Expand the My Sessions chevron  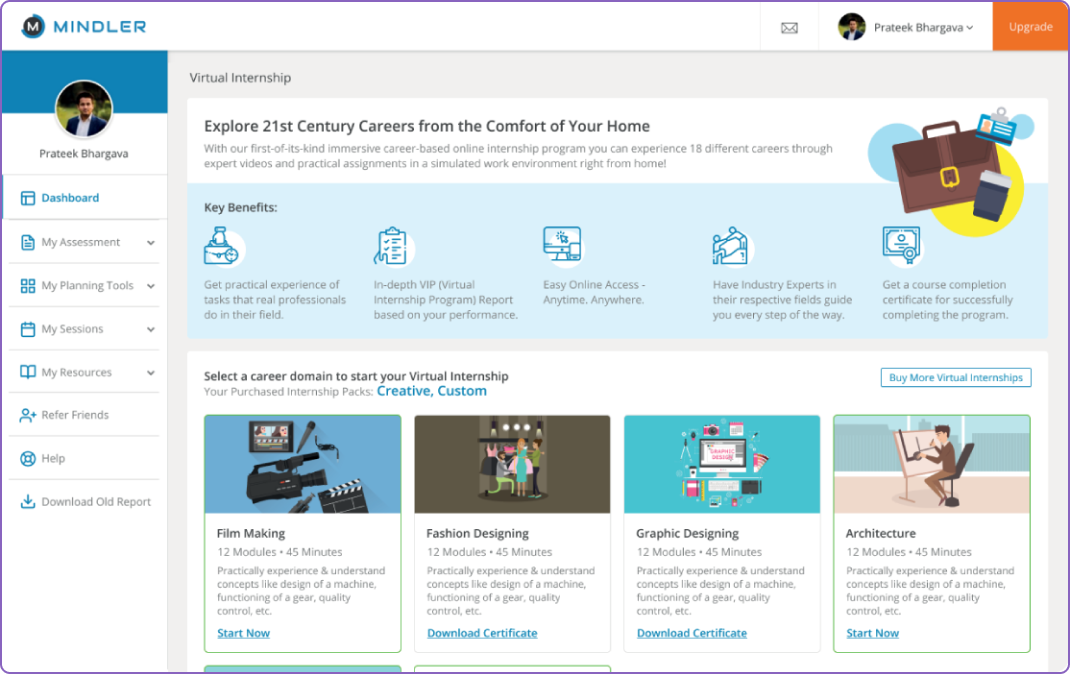coord(151,329)
